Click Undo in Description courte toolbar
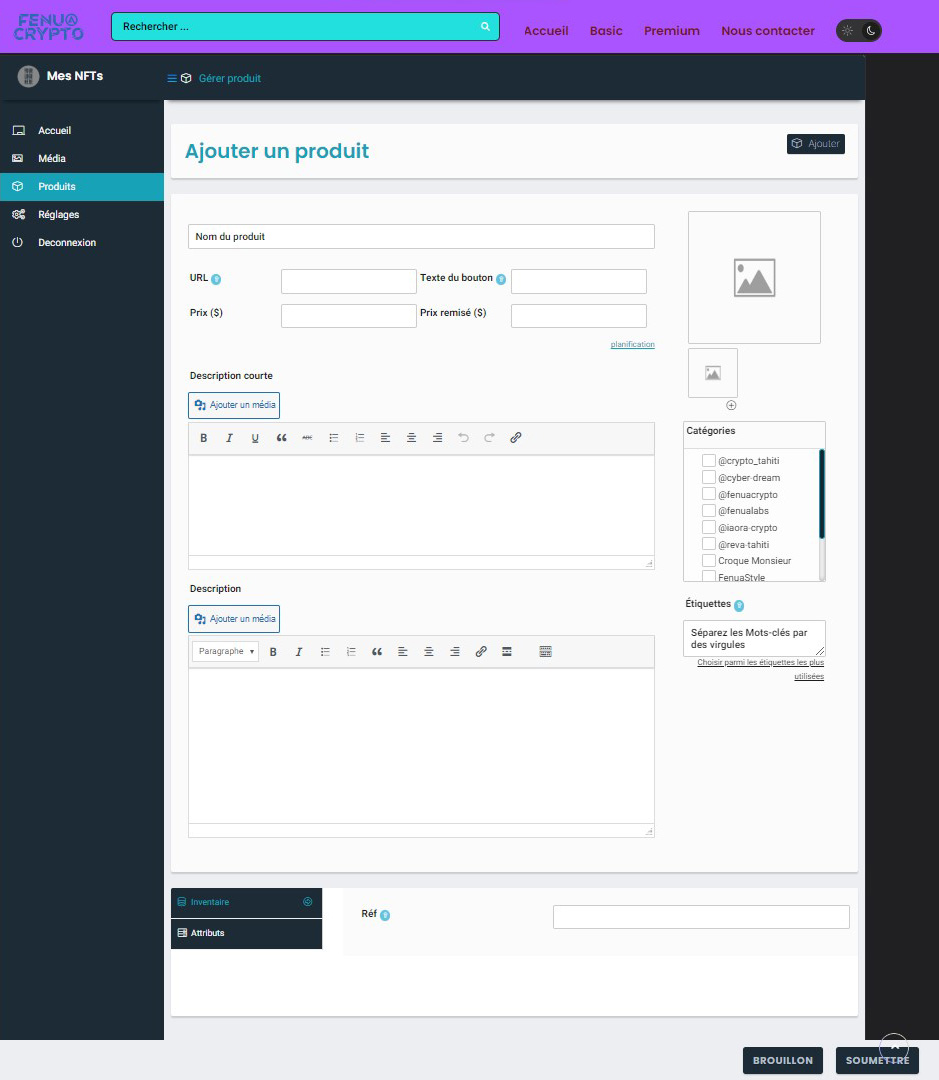The width and height of the screenshot is (939, 1080). click(463, 438)
